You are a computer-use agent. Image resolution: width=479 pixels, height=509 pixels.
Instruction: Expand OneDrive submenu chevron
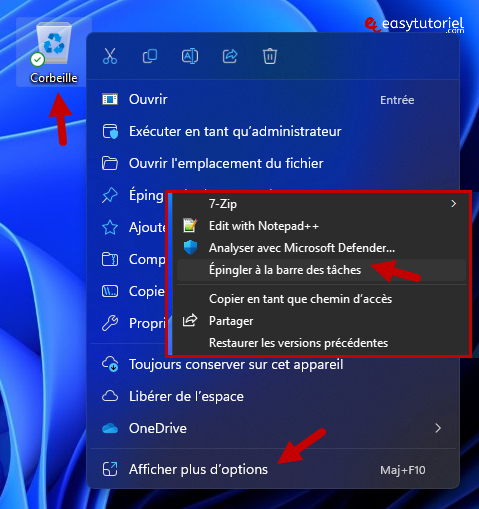438,428
